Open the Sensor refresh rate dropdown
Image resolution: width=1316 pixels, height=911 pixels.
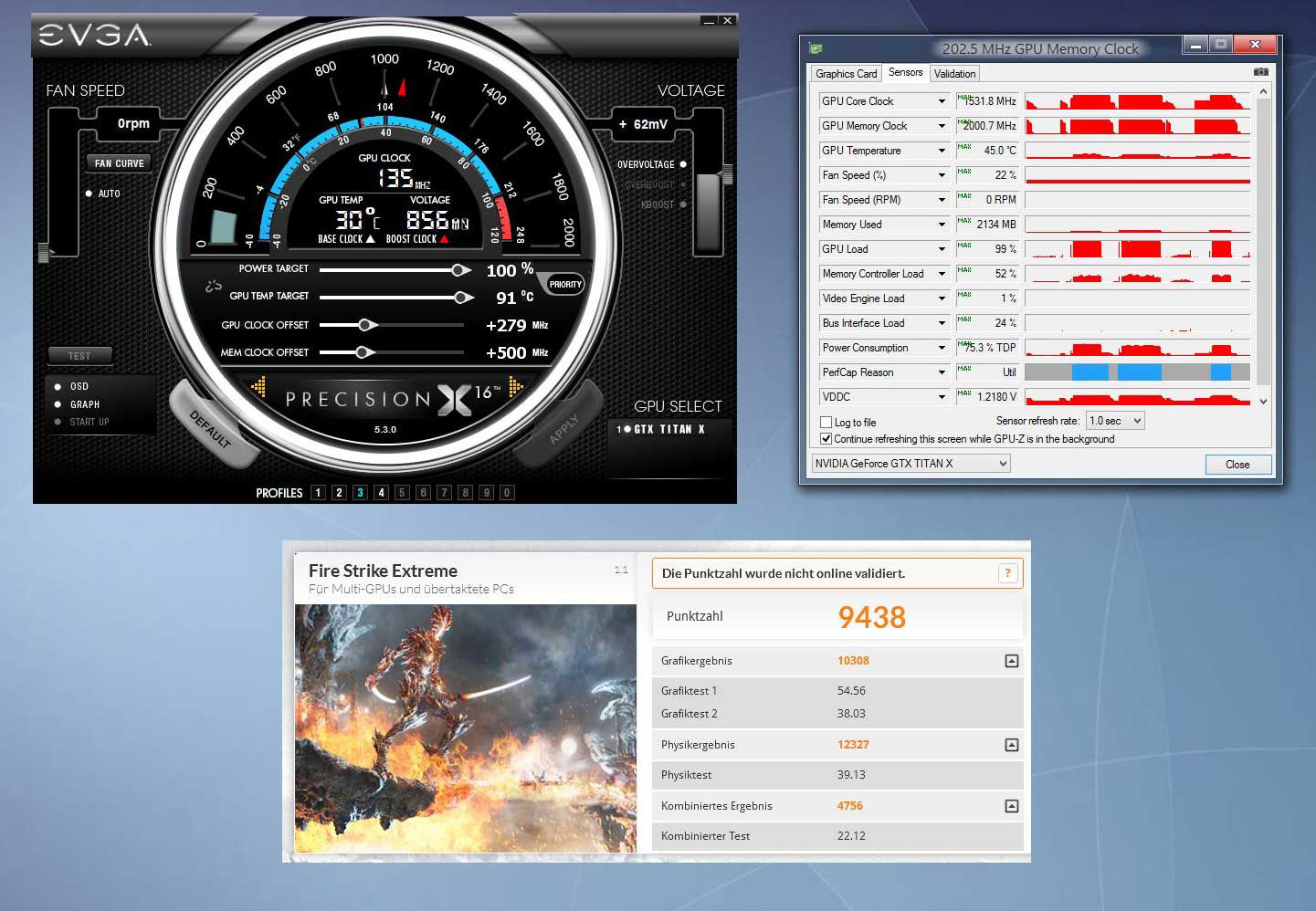(1115, 421)
